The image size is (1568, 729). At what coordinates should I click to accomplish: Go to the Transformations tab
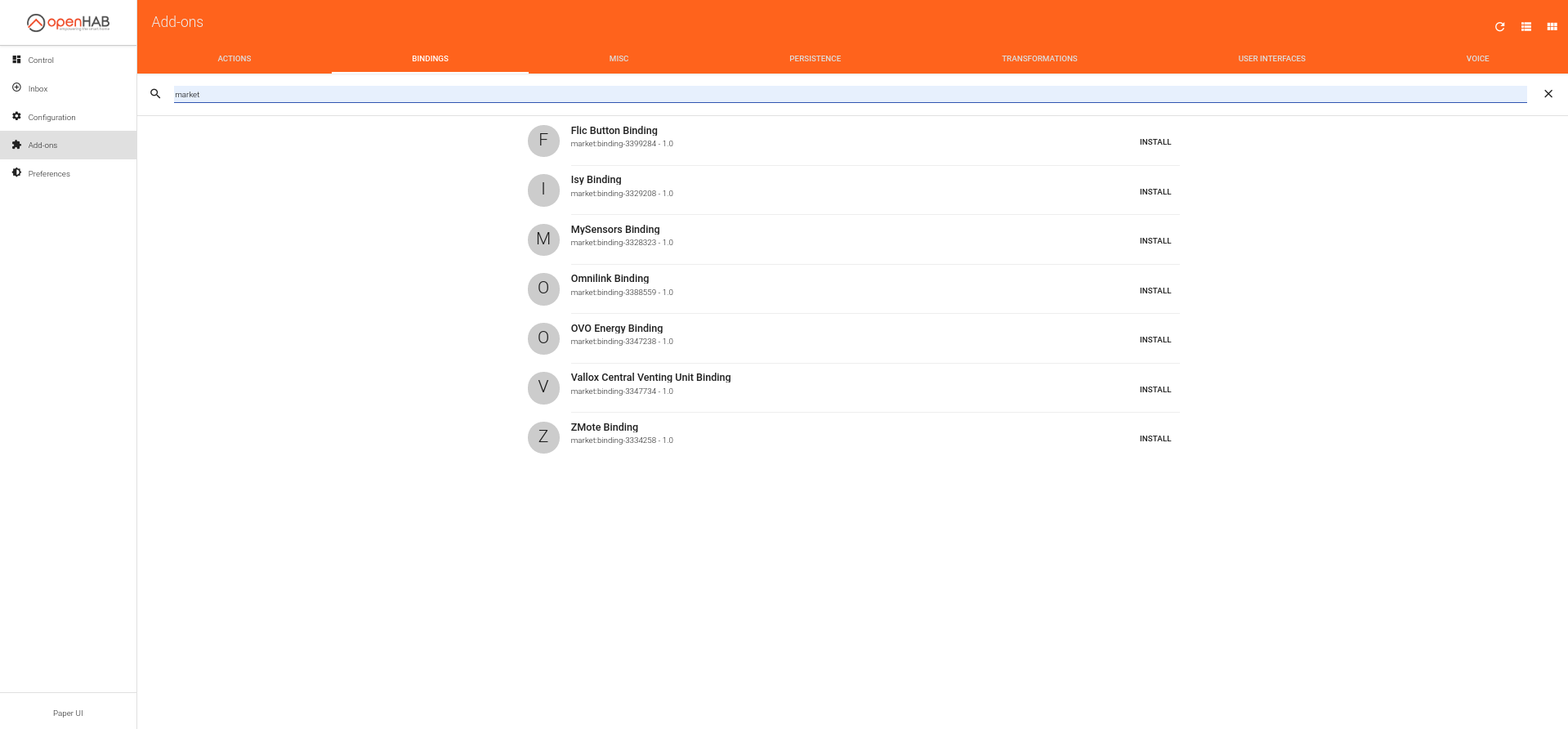pos(1039,59)
